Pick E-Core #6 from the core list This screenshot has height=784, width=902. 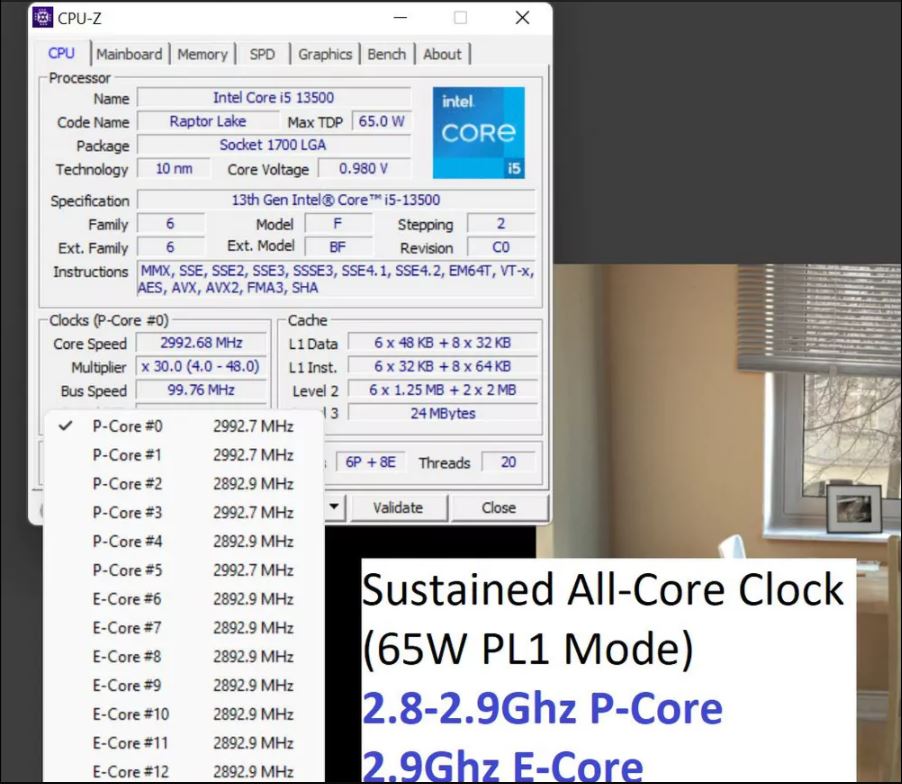coord(184,599)
